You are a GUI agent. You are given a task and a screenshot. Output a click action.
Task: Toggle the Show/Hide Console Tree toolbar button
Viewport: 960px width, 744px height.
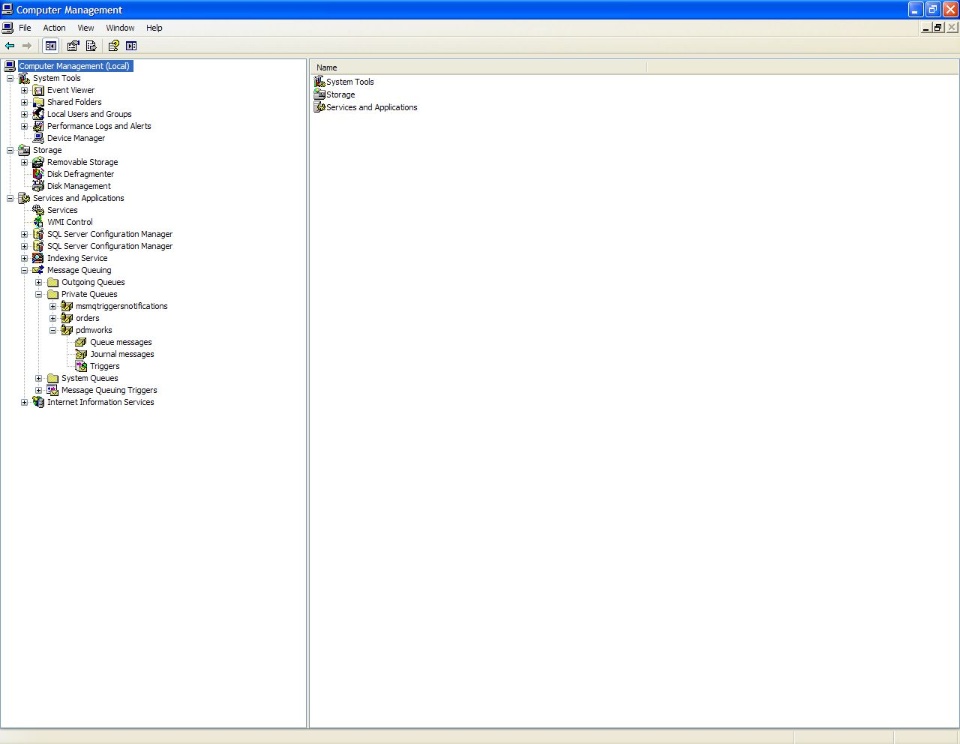51,46
